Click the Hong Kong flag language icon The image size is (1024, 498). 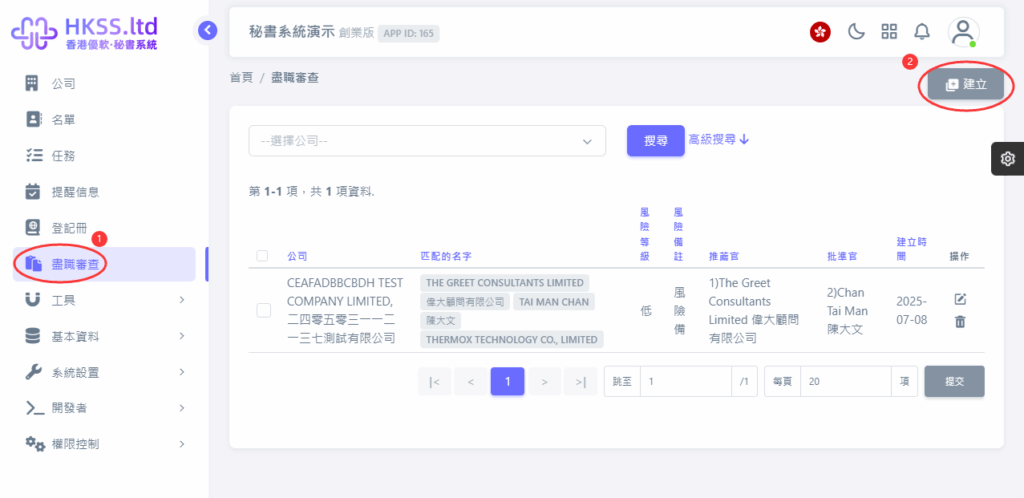(820, 32)
